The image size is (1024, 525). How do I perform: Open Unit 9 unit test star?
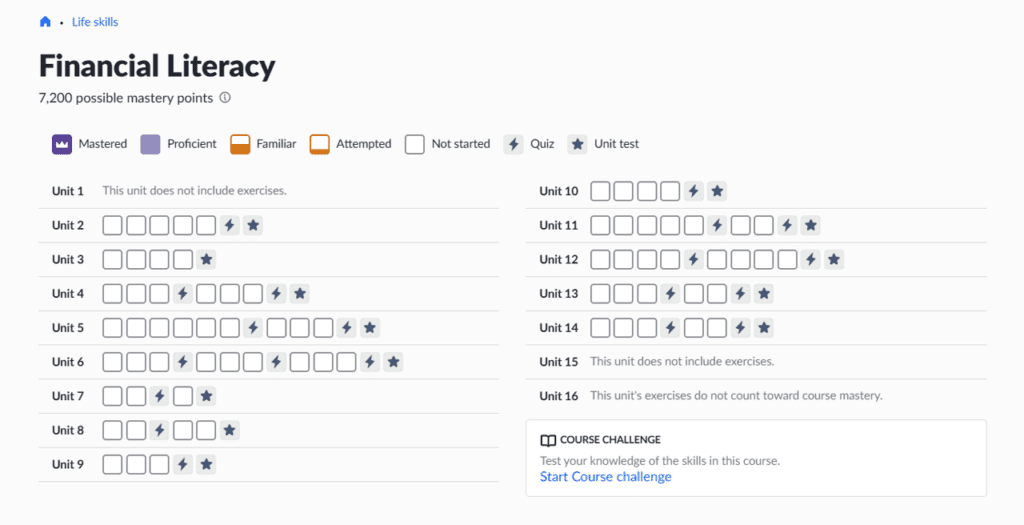pyautogui.click(x=206, y=464)
